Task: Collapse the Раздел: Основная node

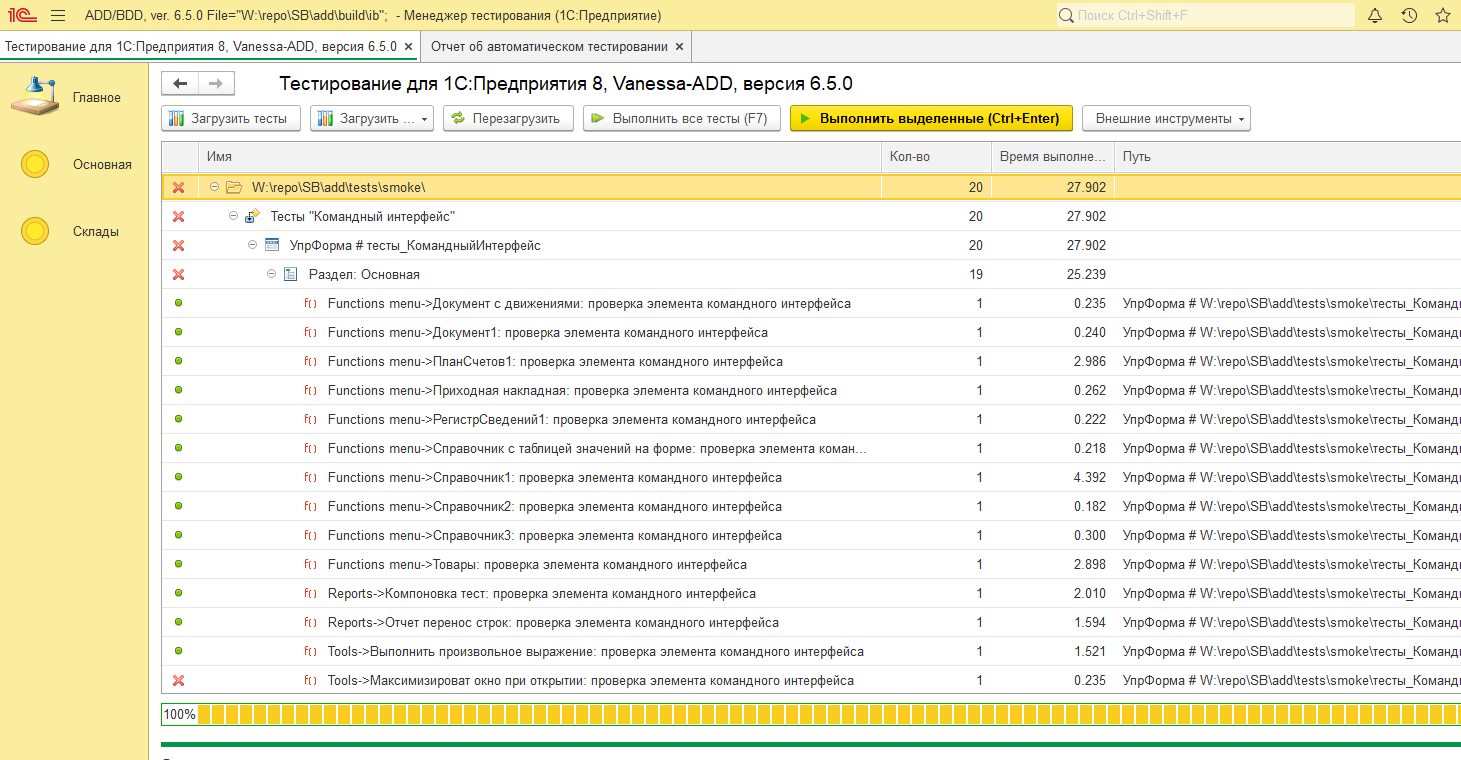Action: (271, 274)
